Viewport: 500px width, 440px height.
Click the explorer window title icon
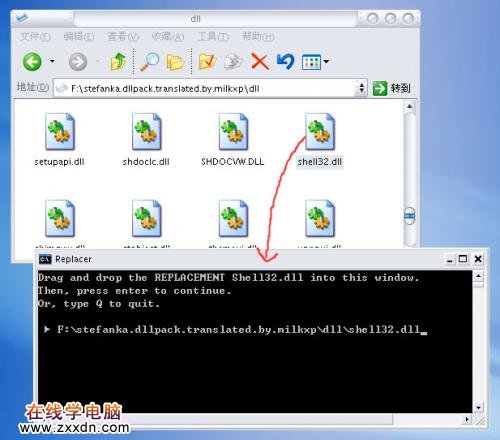click(x=22, y=18)
